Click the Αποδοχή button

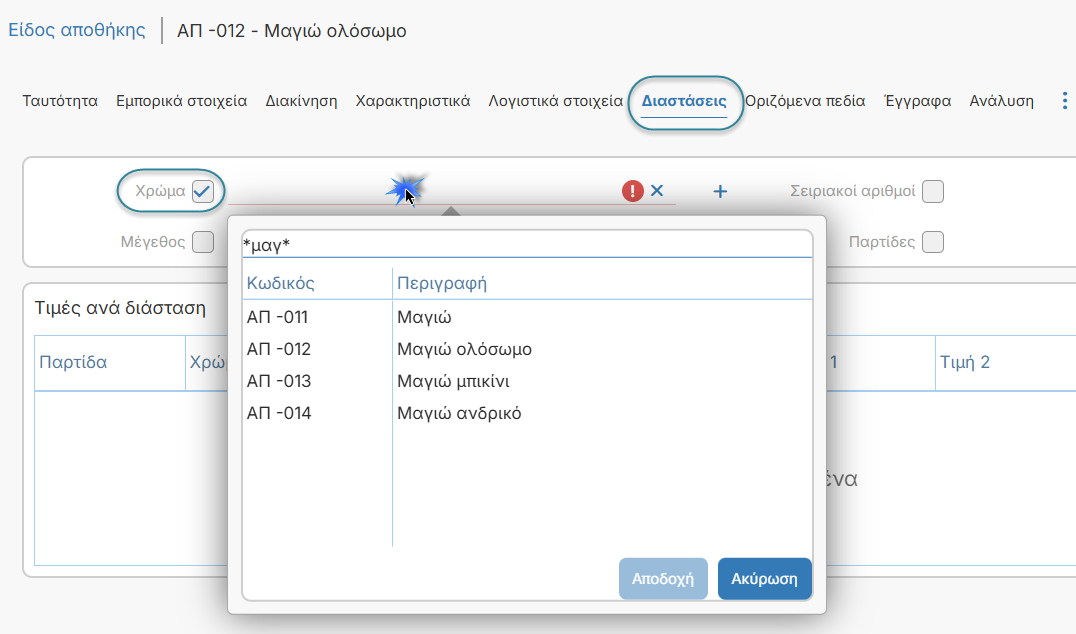tap(663, 578)
